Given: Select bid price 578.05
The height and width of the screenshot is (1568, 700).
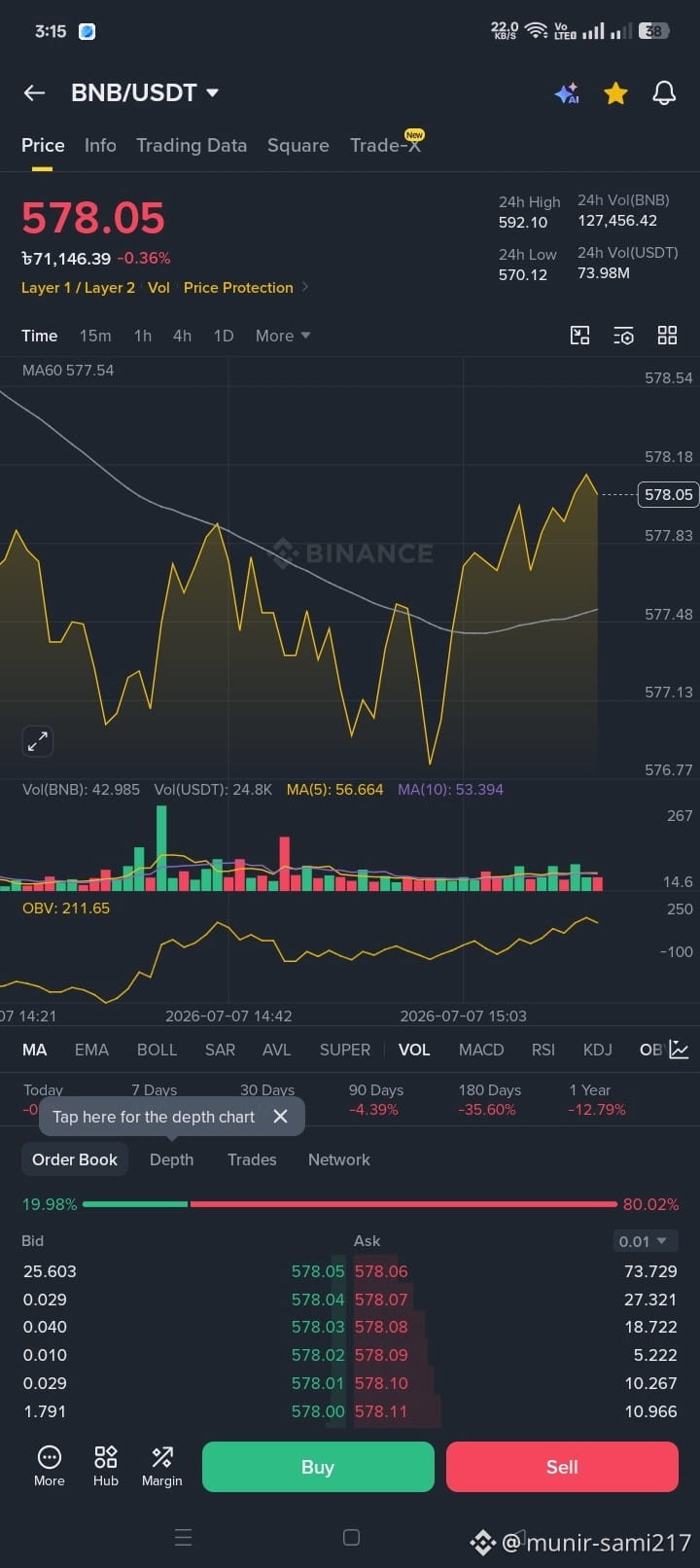Looking at the screenshot, I should 318,1271.
